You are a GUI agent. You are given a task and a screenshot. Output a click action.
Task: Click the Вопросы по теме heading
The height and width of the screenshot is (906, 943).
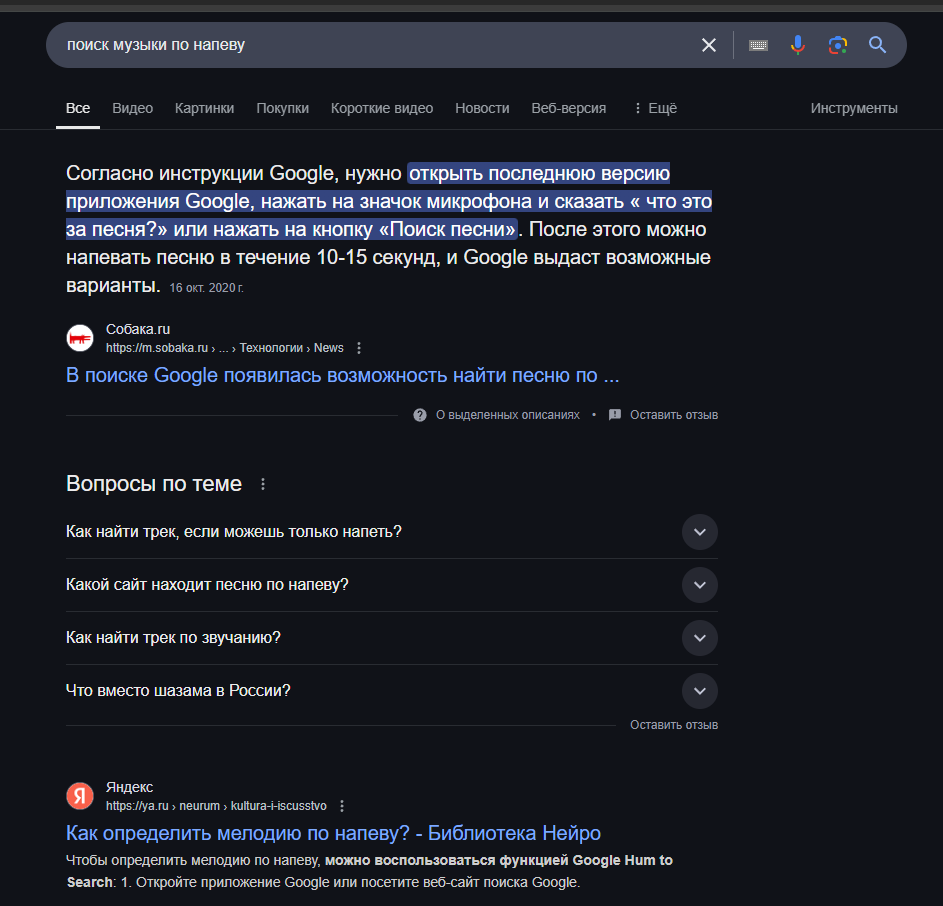tap(154, 484)
